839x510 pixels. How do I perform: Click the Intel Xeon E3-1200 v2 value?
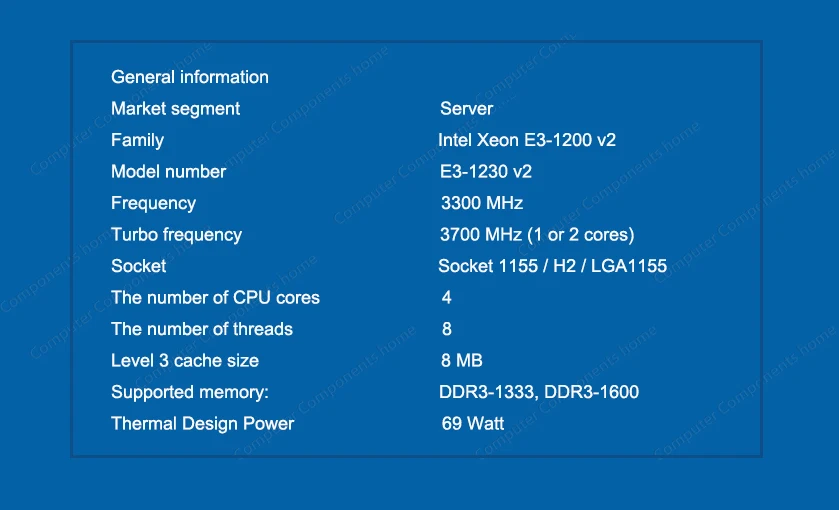tap(527, 140)
